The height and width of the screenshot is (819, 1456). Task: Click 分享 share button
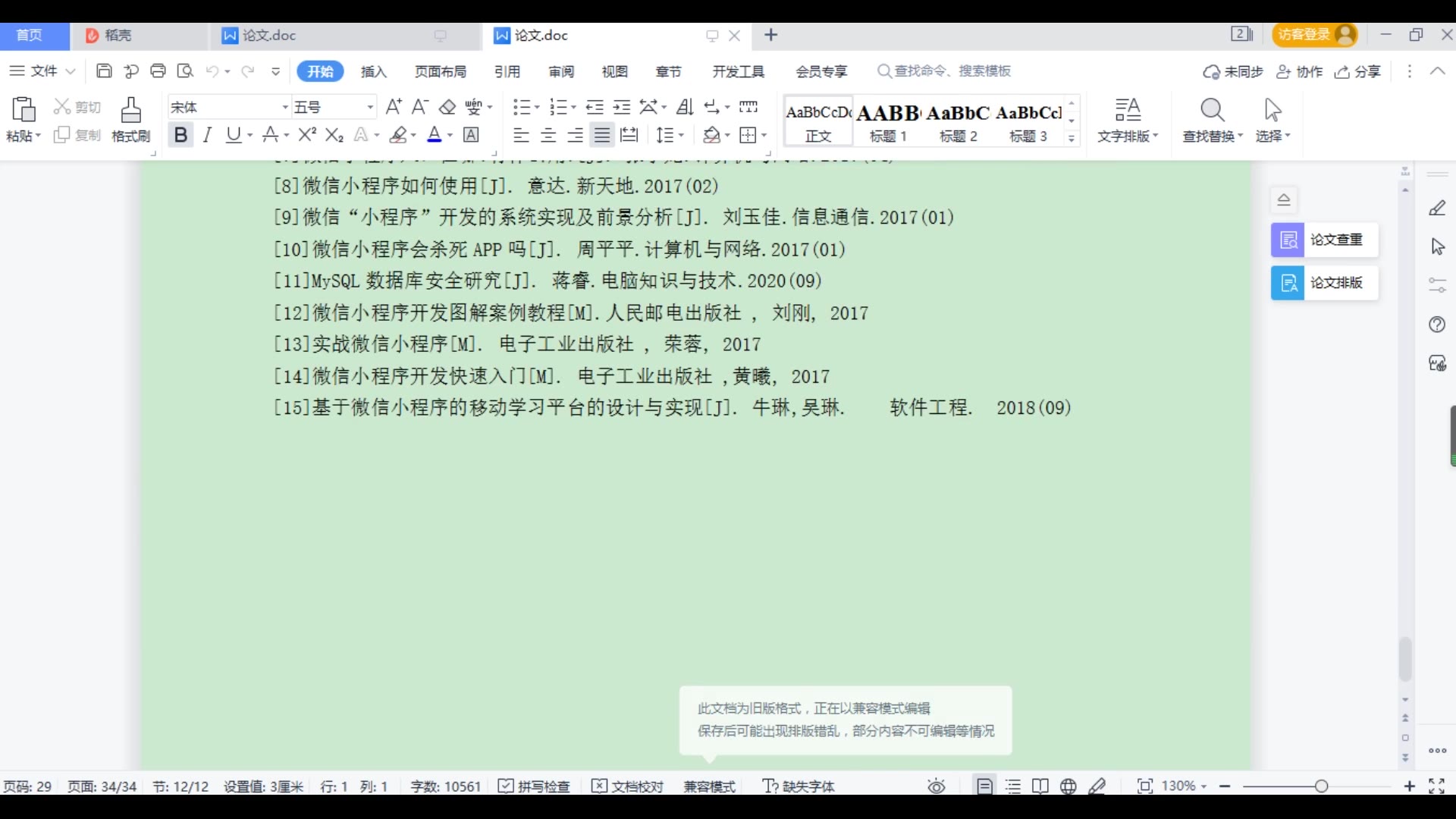pos(1358,71)
